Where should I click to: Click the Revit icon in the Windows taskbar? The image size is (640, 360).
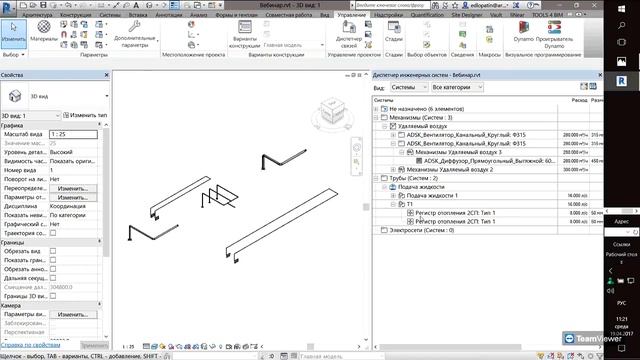pyautogui.click(x=622, y=81)
